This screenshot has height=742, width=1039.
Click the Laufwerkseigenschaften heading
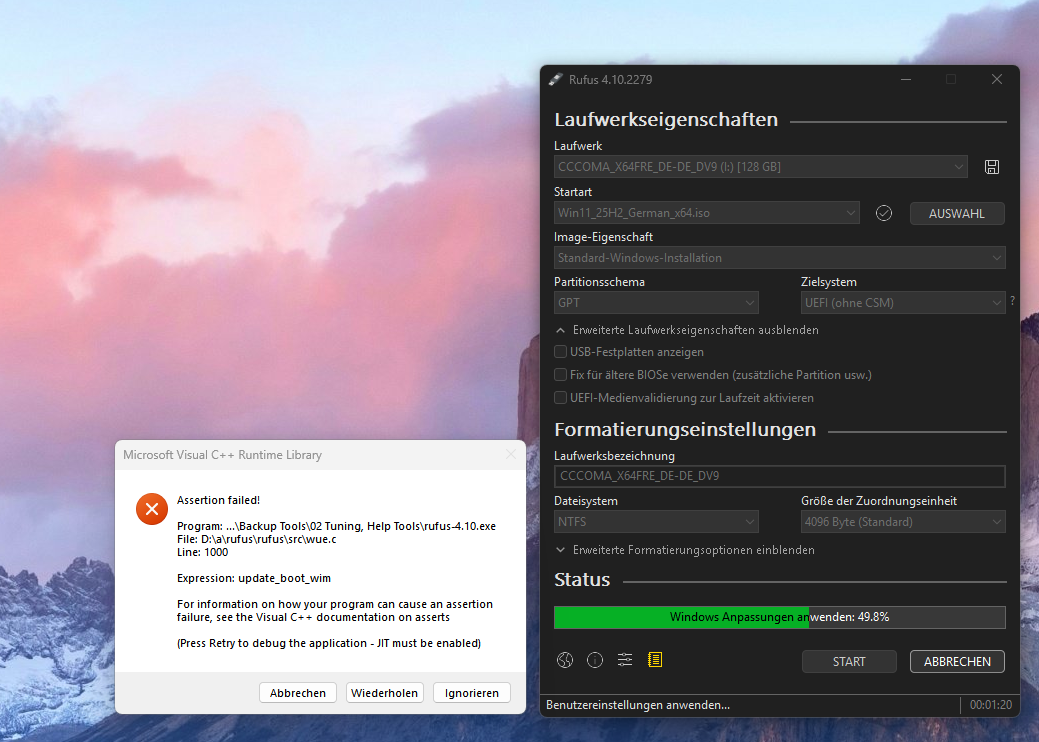pyautogui.click(x=666, y=119)
